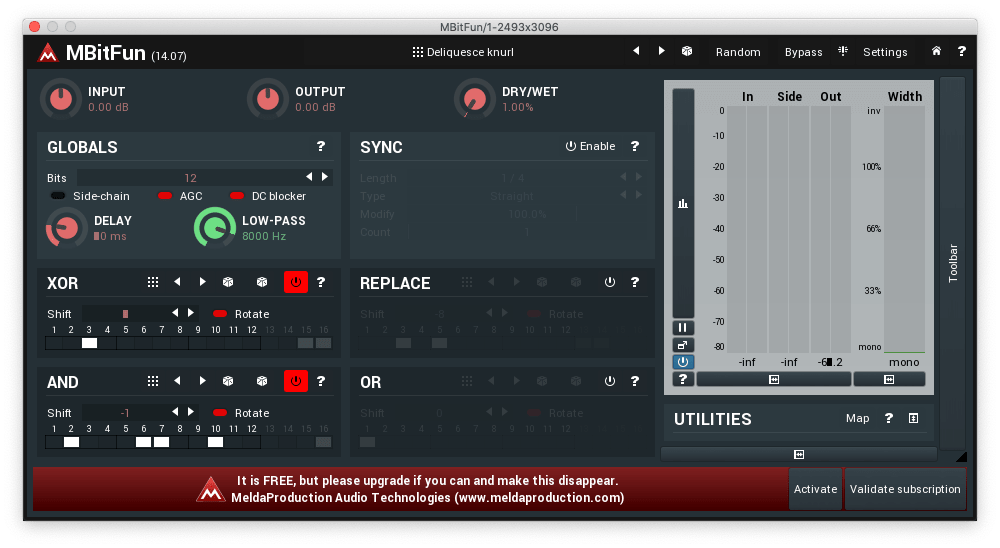Click XOR second dice randomize icon
The height and width of the screenshot is (548, 1000).
point(261,282)
